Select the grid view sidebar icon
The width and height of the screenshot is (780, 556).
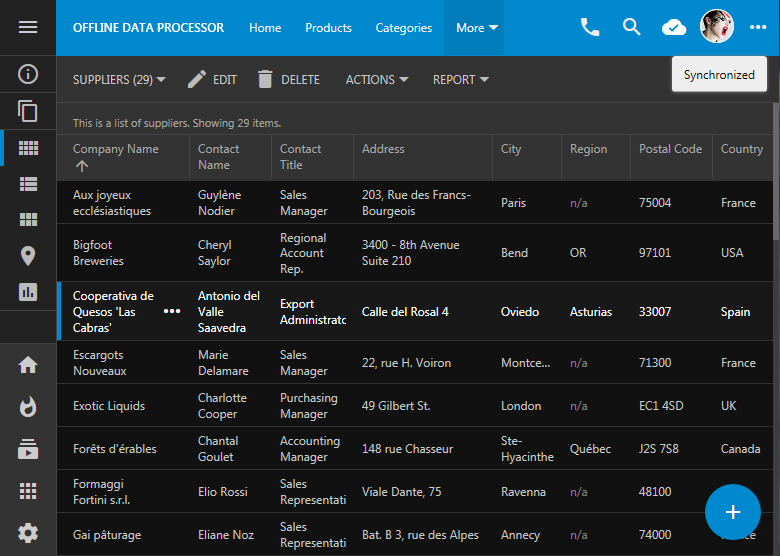28,148
